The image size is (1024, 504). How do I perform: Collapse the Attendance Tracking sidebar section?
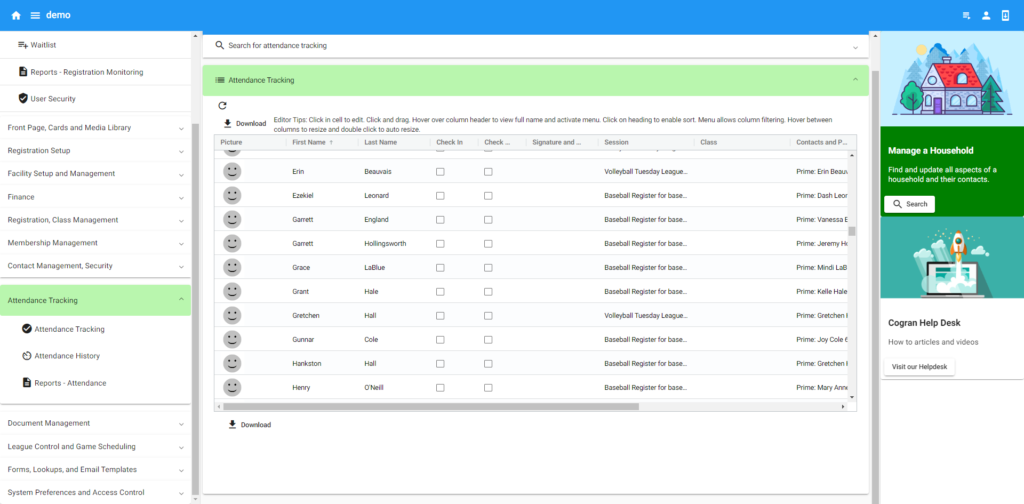pyautogui.click(x=181, y=300)
